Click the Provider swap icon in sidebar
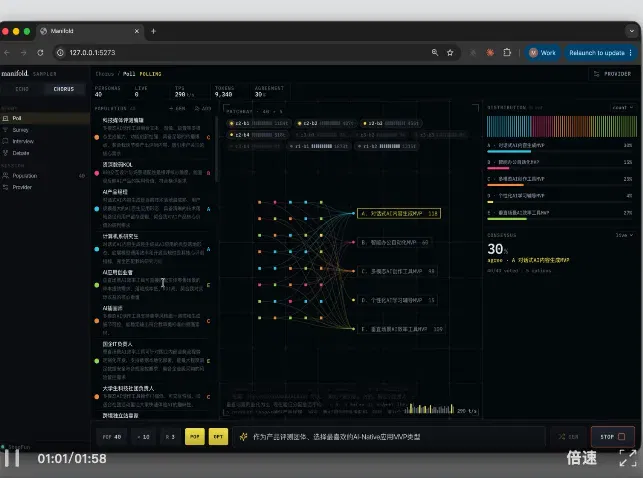643x478 pixels. tap(5, 187)
